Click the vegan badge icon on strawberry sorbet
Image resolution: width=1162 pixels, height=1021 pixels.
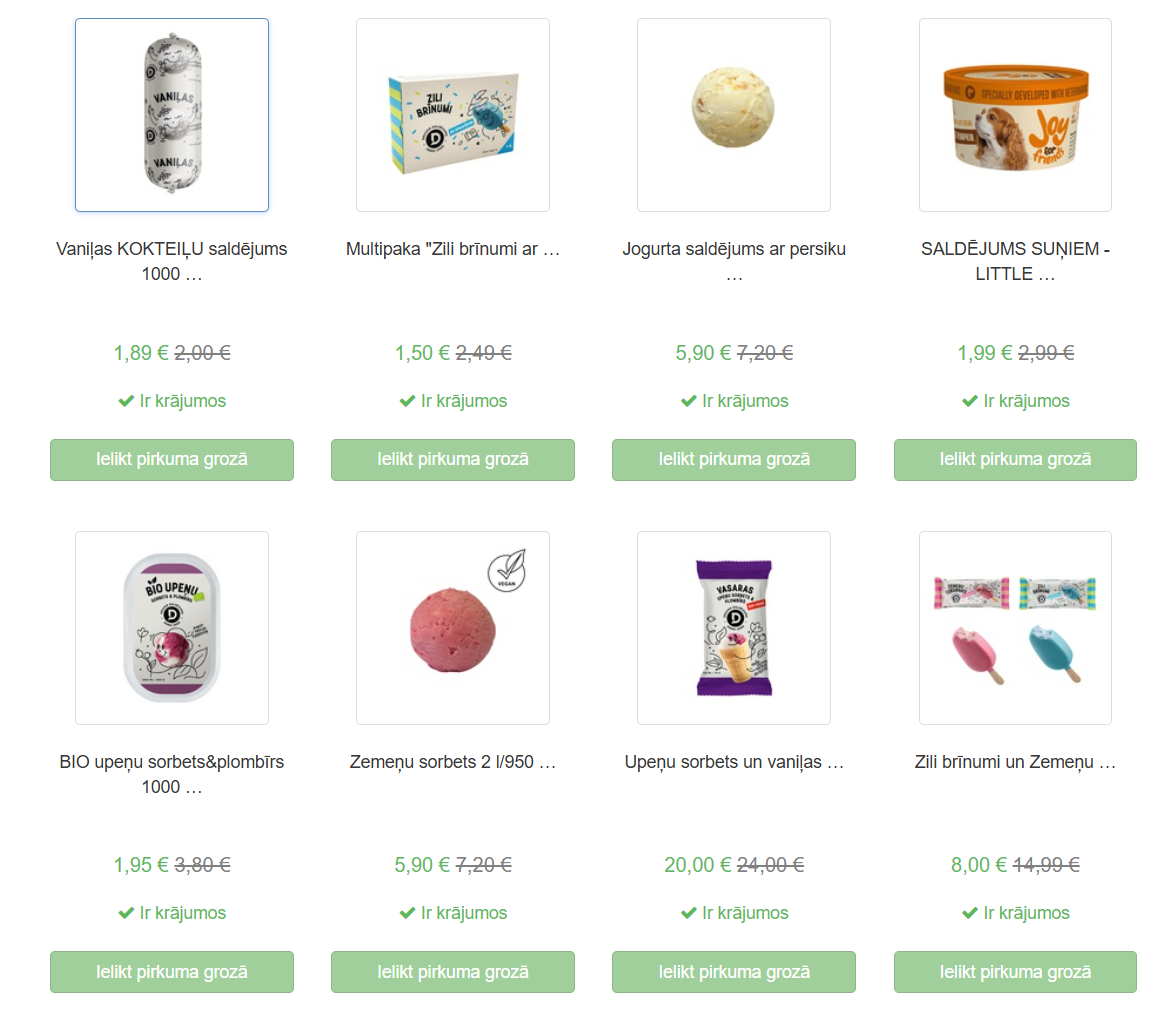tap(507, 571)
